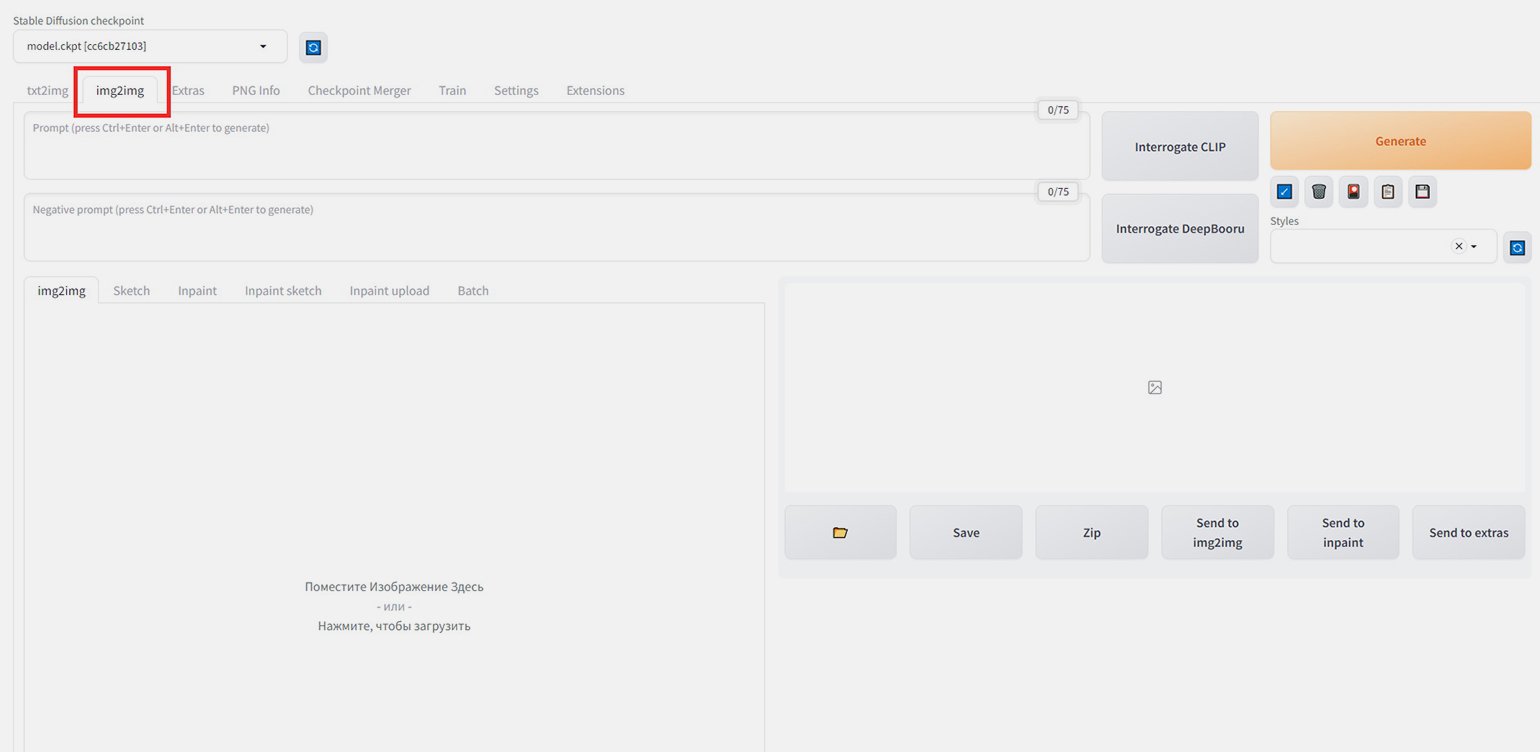Switch to the txt2img tab
Screen dimensions: 1540x752
47,90
